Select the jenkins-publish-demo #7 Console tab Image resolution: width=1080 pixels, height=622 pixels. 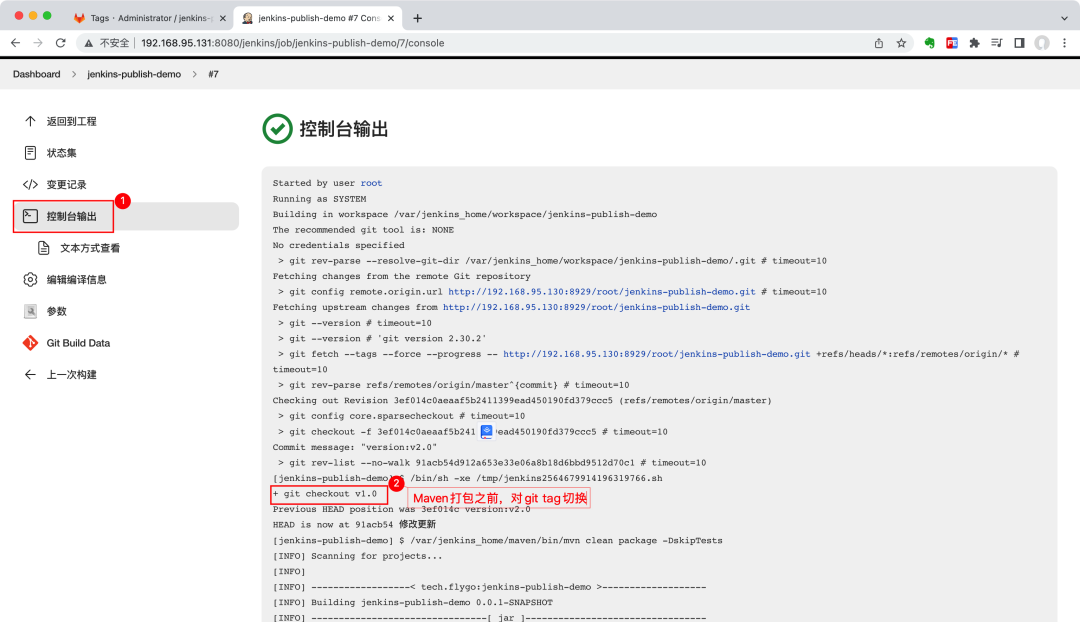[318, 18]
